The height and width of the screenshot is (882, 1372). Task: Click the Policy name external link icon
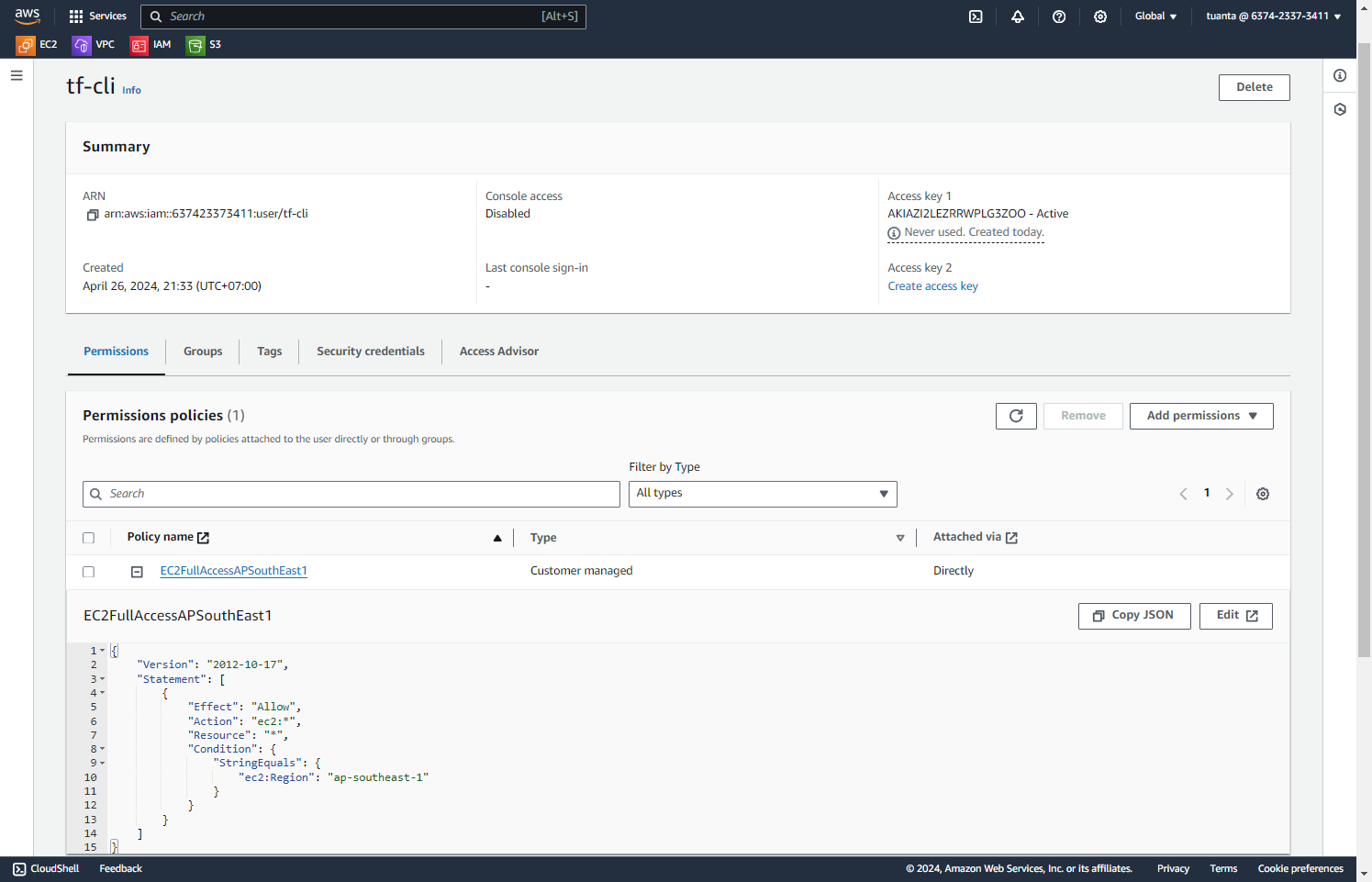(x=204, y=538)
